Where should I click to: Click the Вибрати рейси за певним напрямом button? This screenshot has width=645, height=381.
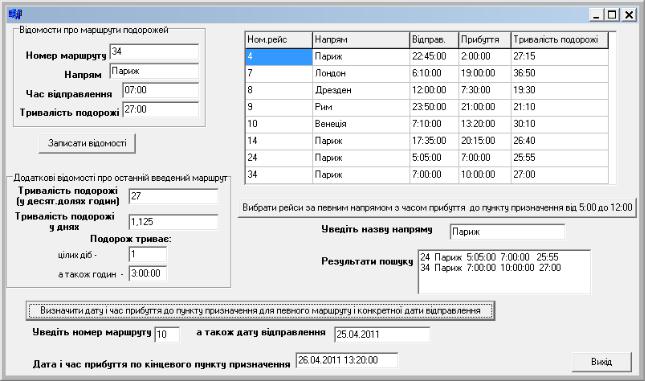click(437, 208)
